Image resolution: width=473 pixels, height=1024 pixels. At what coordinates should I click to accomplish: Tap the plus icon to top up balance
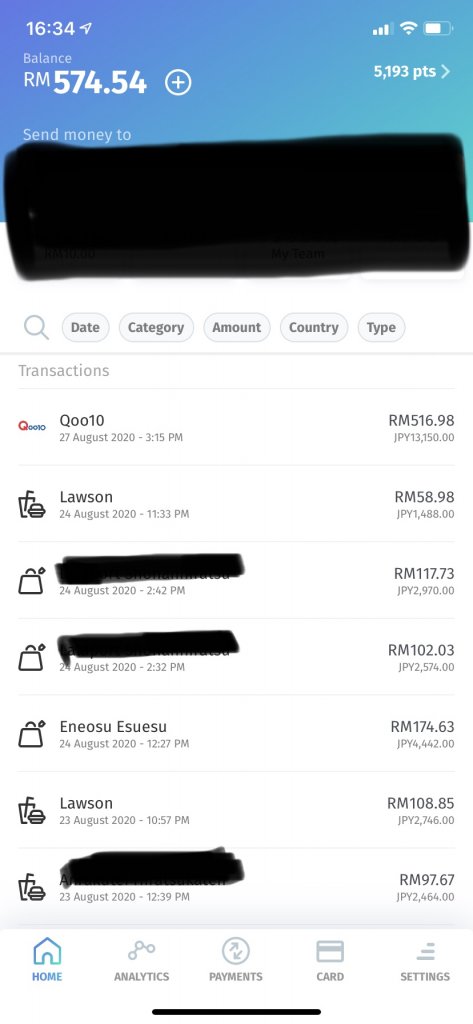tap(178, 83)
